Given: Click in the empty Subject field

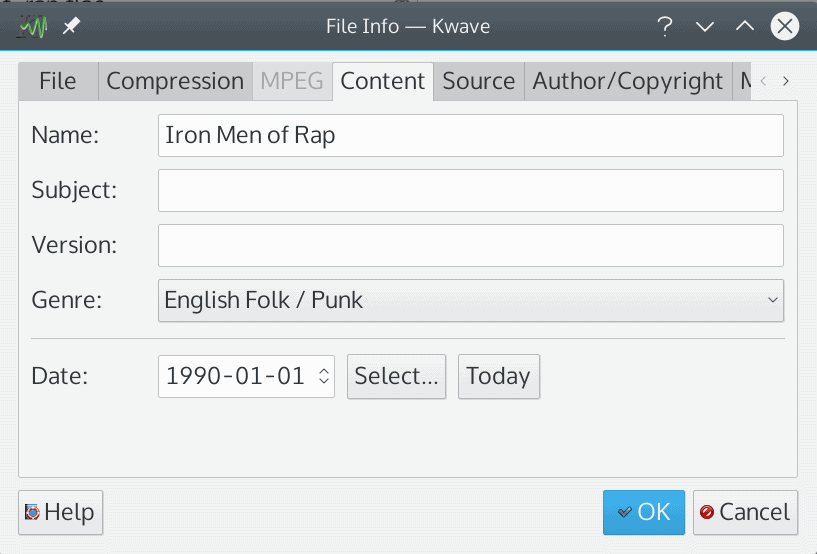Looking at the screenshot, I should pyautogui.click(x=471, y=190).
